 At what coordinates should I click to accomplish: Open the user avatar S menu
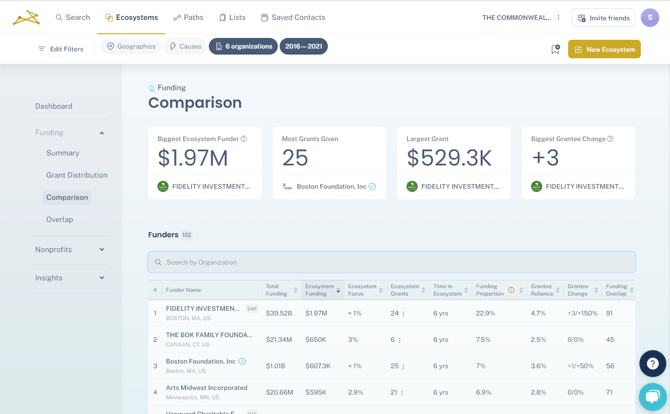[650, 18]
